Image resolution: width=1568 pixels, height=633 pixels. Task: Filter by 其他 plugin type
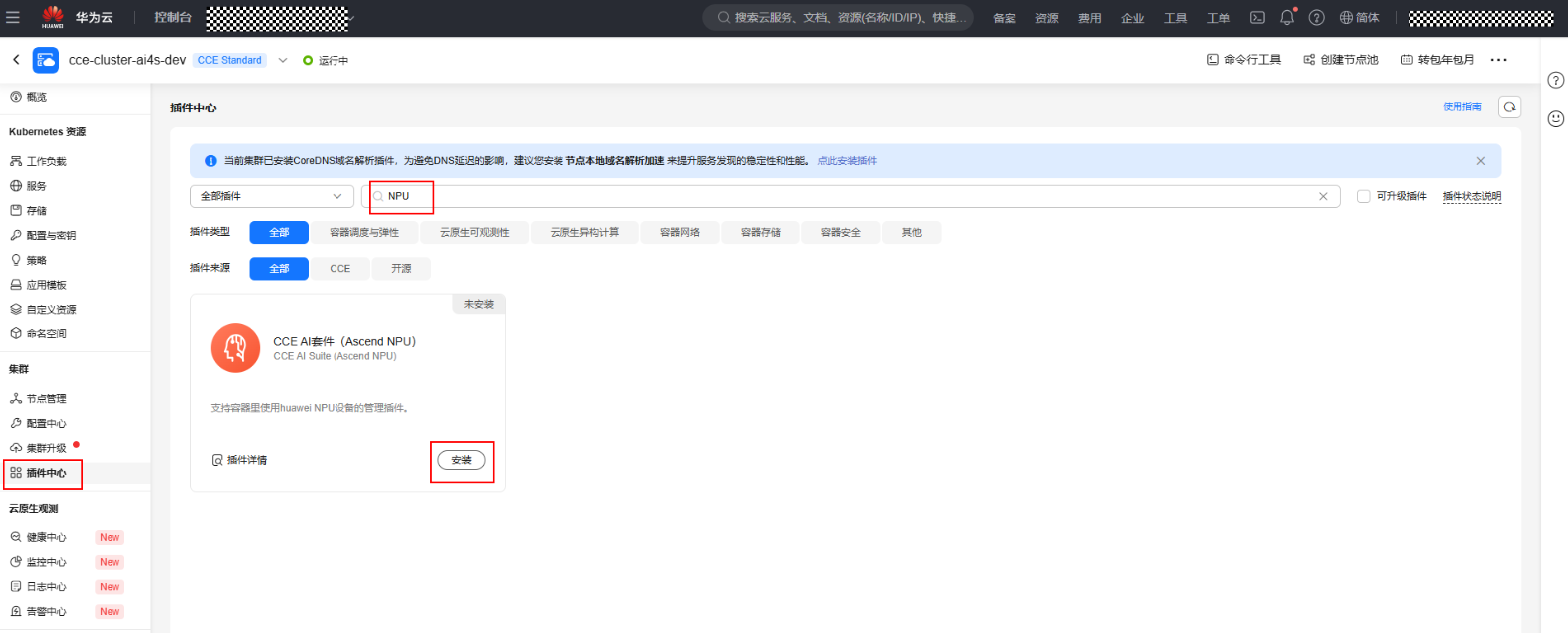(x=912, y=232)
